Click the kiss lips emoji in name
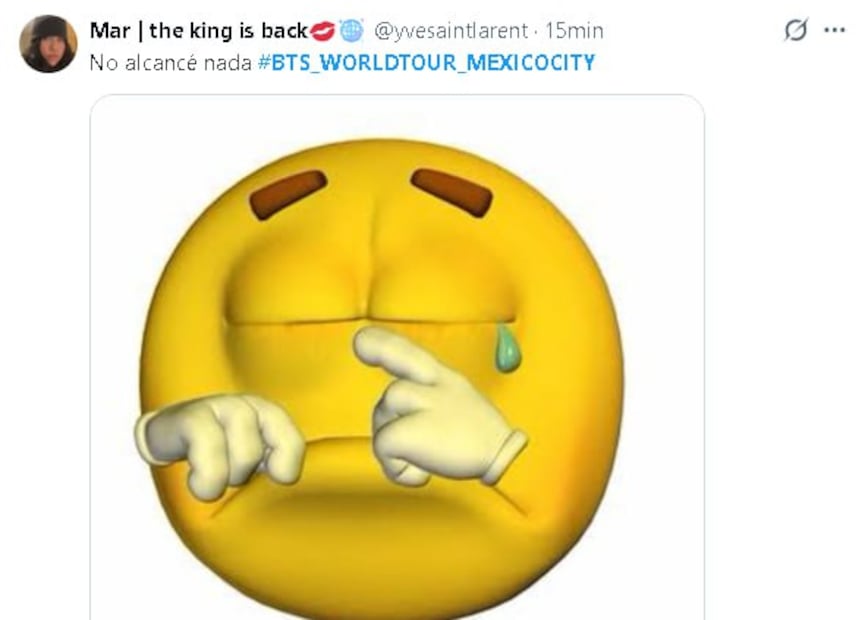 [322, 32]
